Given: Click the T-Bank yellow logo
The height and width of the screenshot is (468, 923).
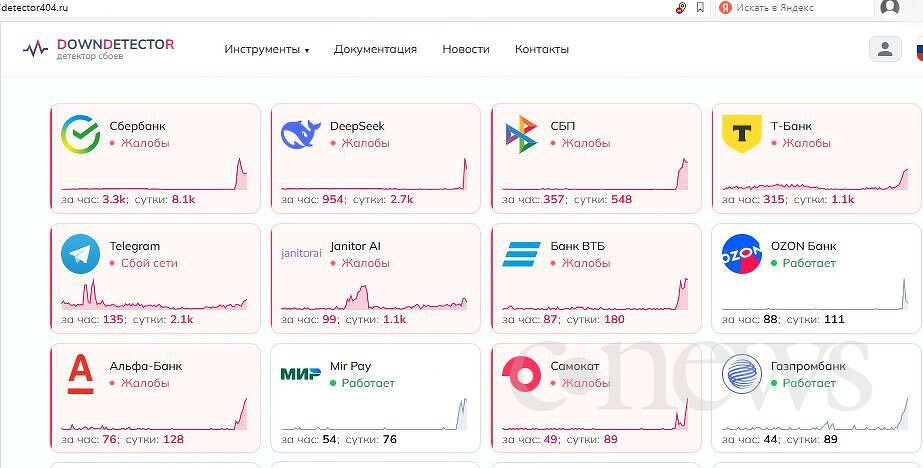Looking at the screenshot, I should [x=741, y=134].
